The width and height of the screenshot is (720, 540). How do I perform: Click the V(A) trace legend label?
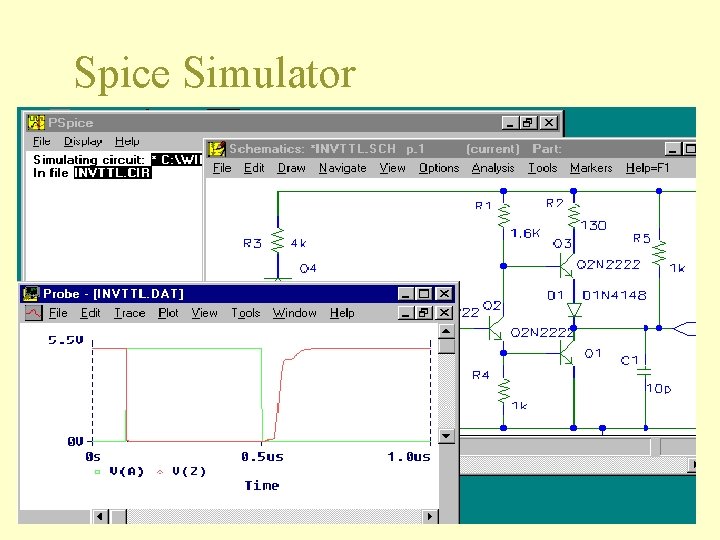coord(127,472)
